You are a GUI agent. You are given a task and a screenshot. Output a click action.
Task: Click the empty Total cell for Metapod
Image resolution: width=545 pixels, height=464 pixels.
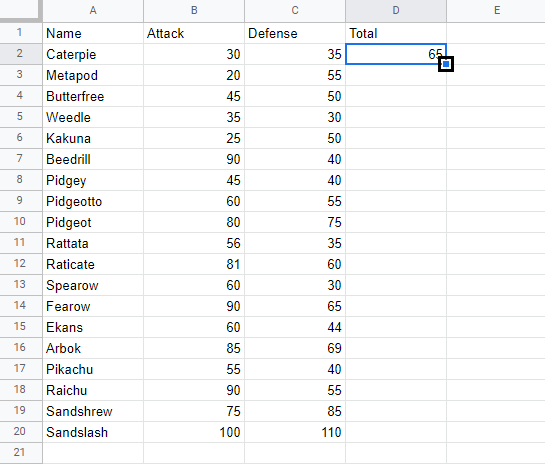tap(396, 75)
